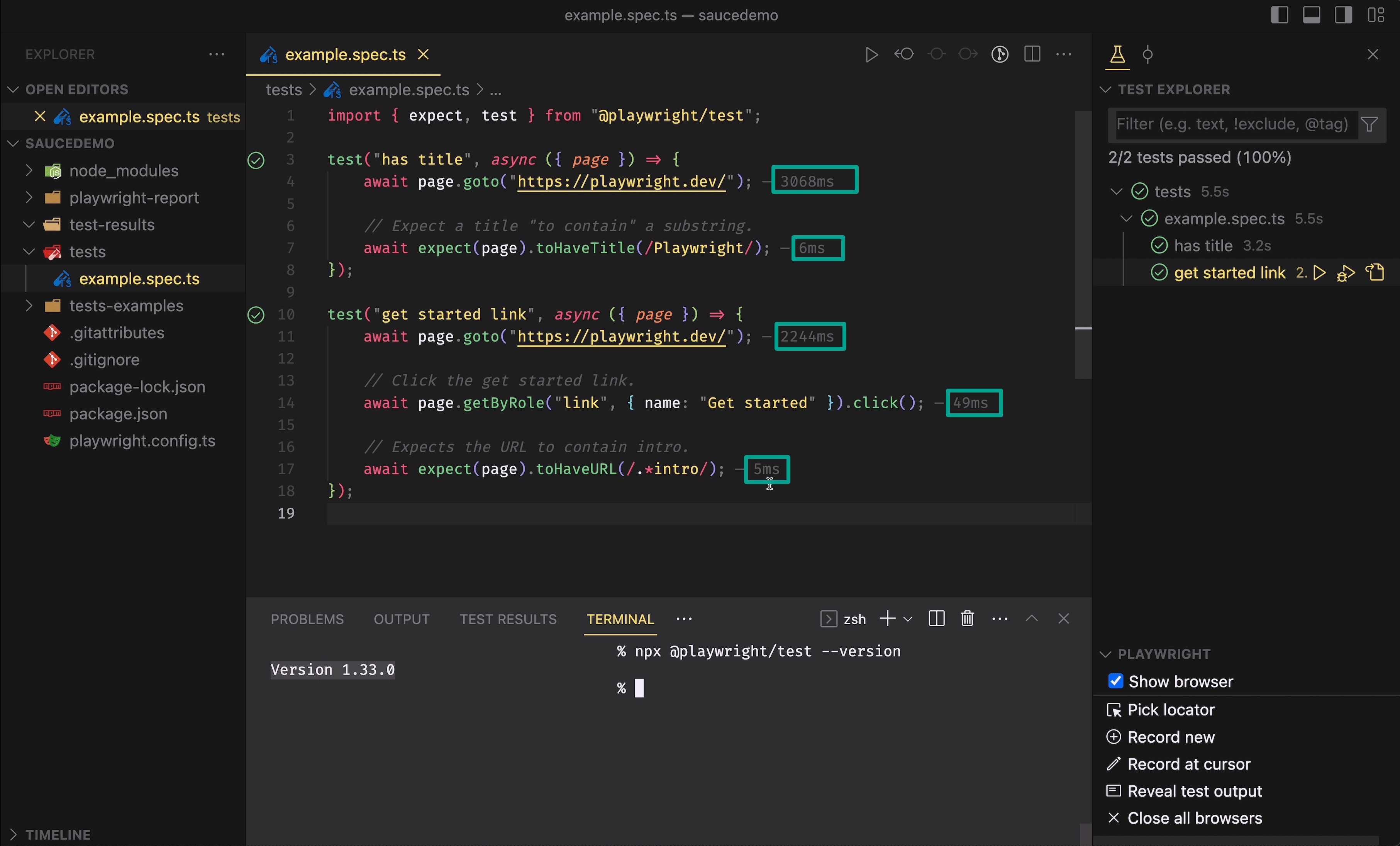Select the TERMINAL tab
Viewport: 1400px width, 846px height.
[x=620, y=619]
